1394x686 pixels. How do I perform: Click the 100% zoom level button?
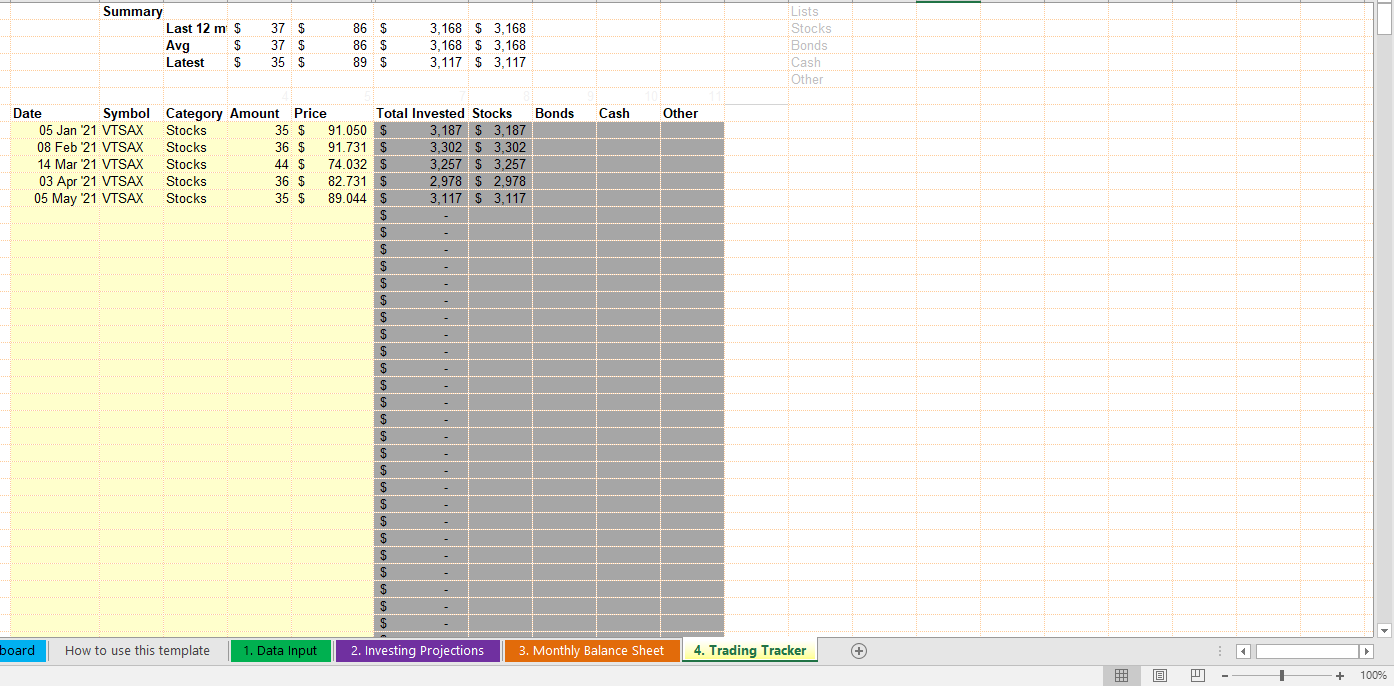[x=1373, y=676]
